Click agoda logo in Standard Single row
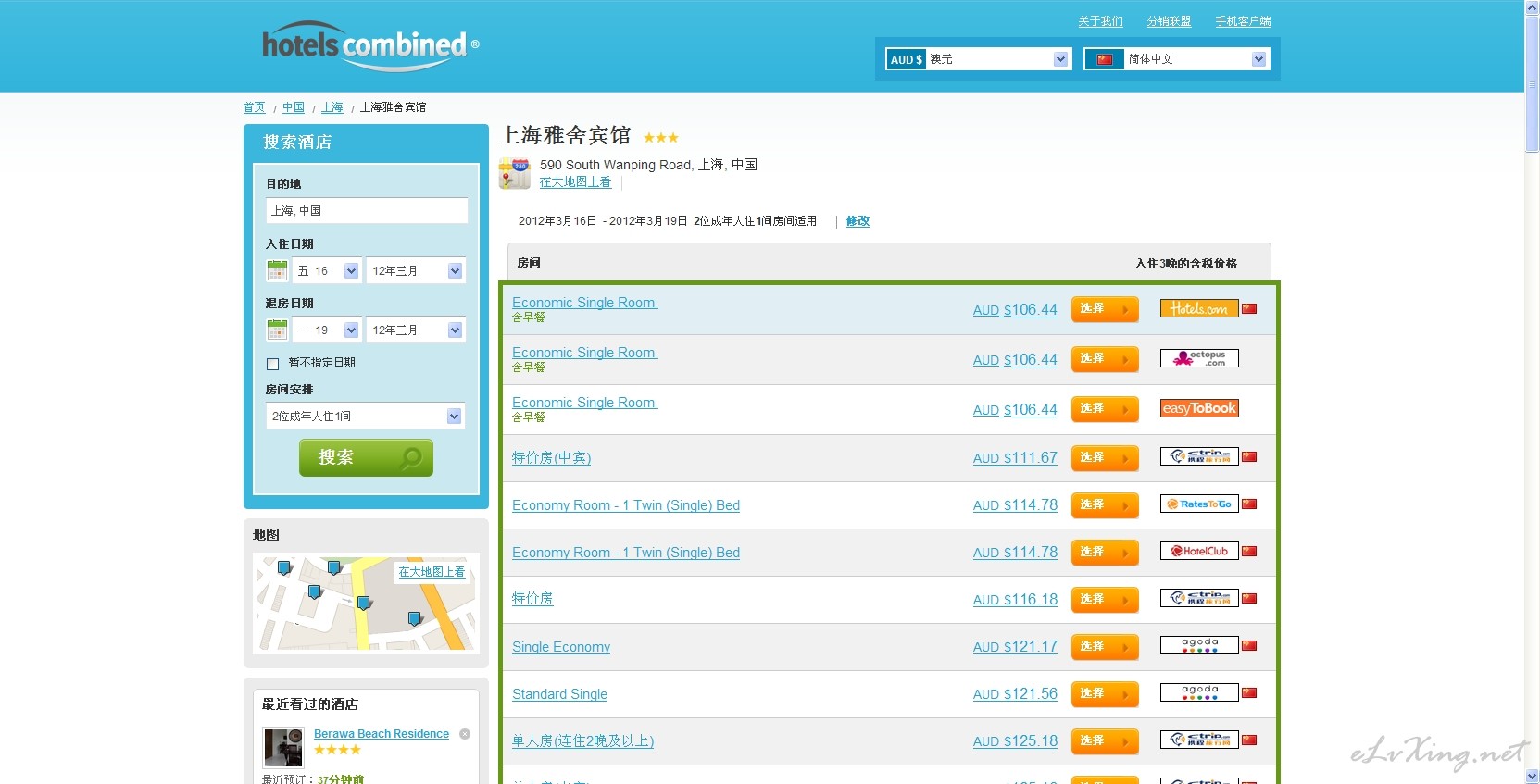 pos(1199,692)
